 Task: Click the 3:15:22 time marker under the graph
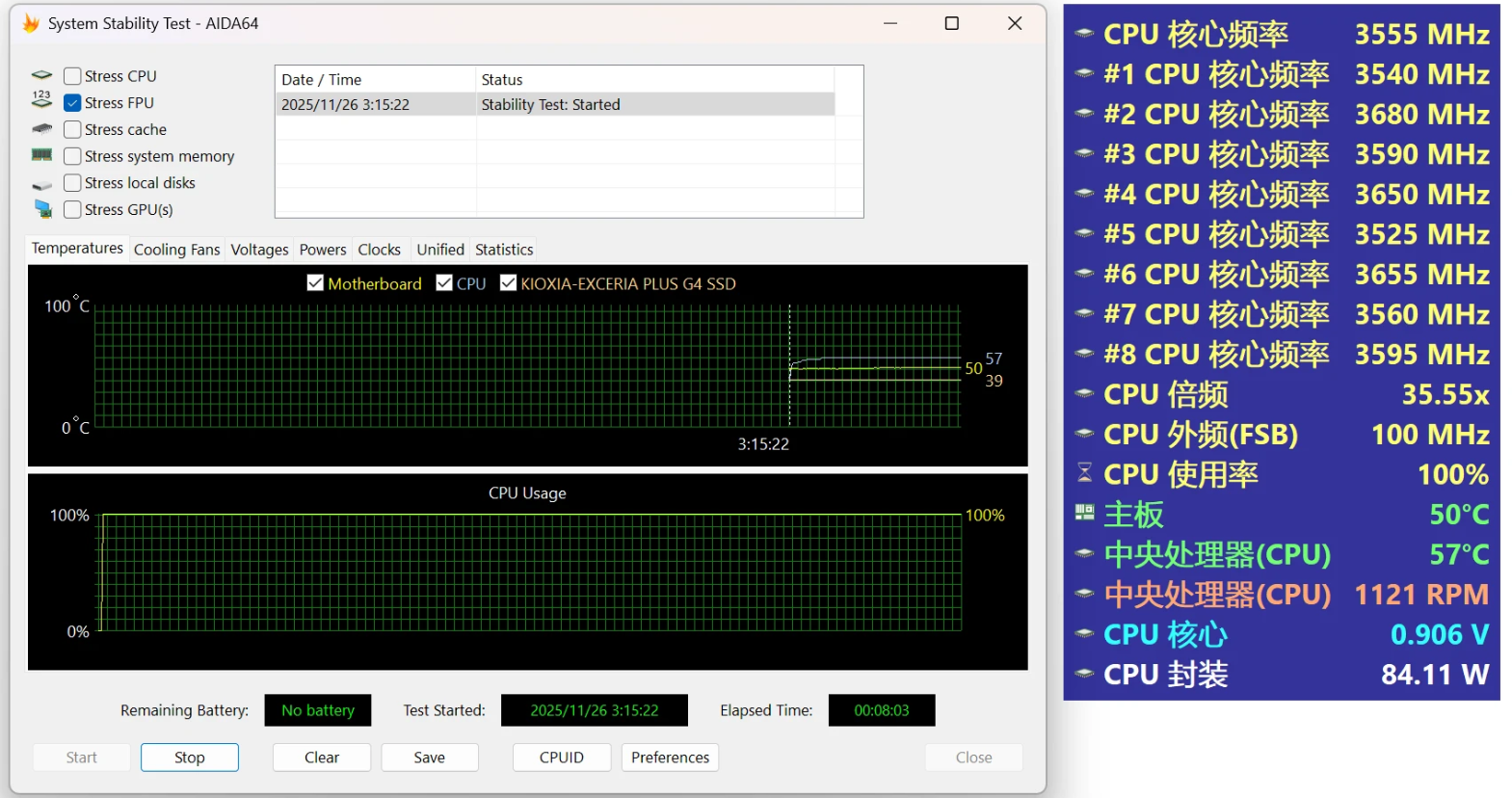click(763, 444)
